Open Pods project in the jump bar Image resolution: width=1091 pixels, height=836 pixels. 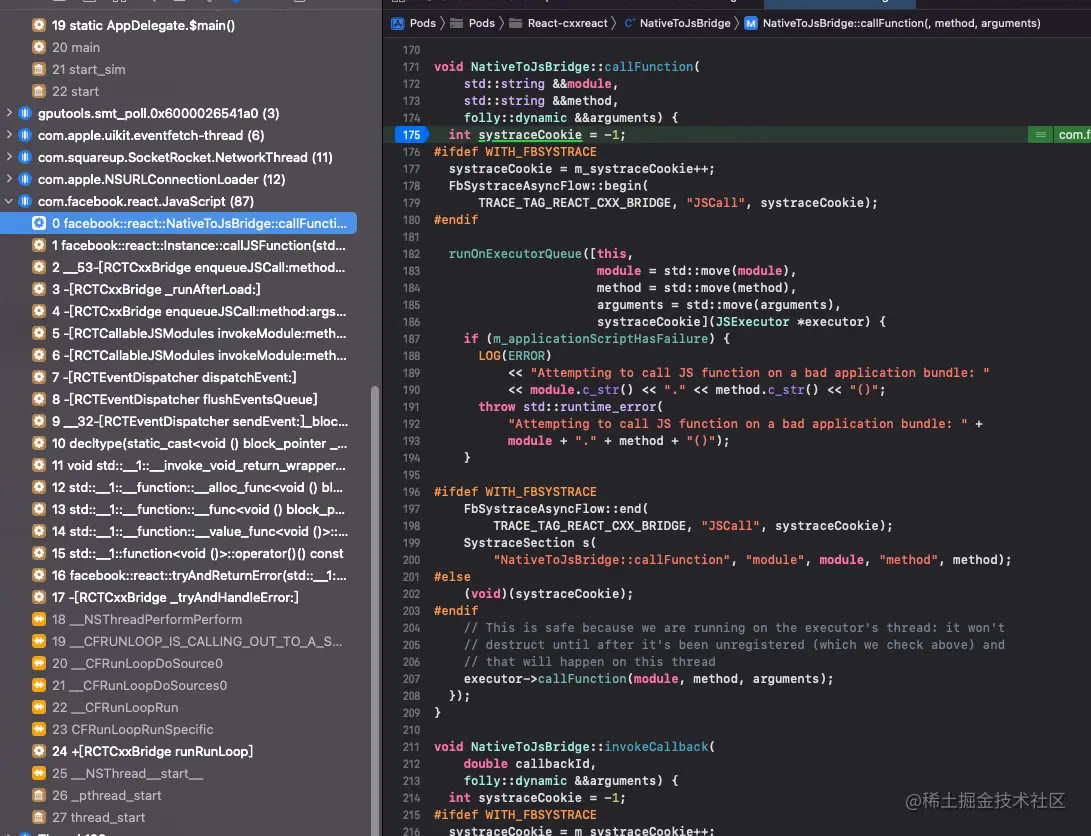coord(413,23)
